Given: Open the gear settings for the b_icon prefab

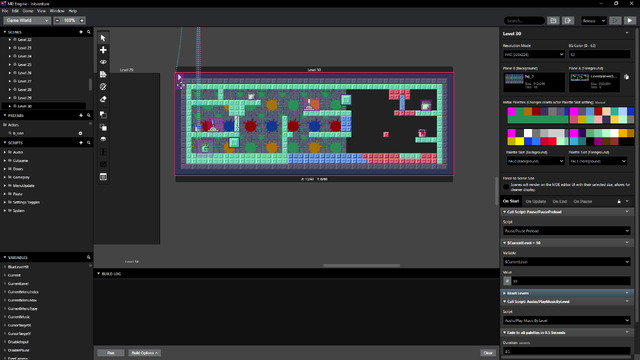Looking at the screenshot, I should 80,133.
